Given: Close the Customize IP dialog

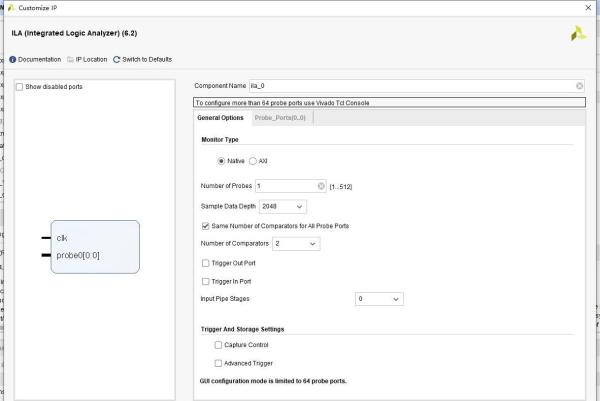Looking at the screenshot, I should (586, 8).
